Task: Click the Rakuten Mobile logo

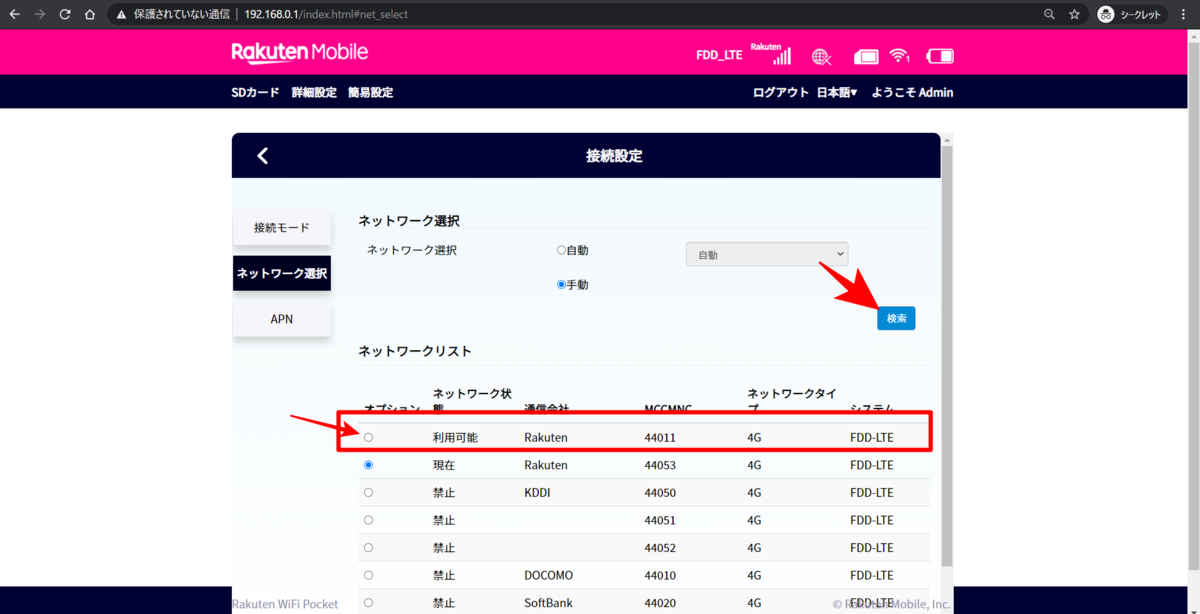Action: (x=300, y=52)
